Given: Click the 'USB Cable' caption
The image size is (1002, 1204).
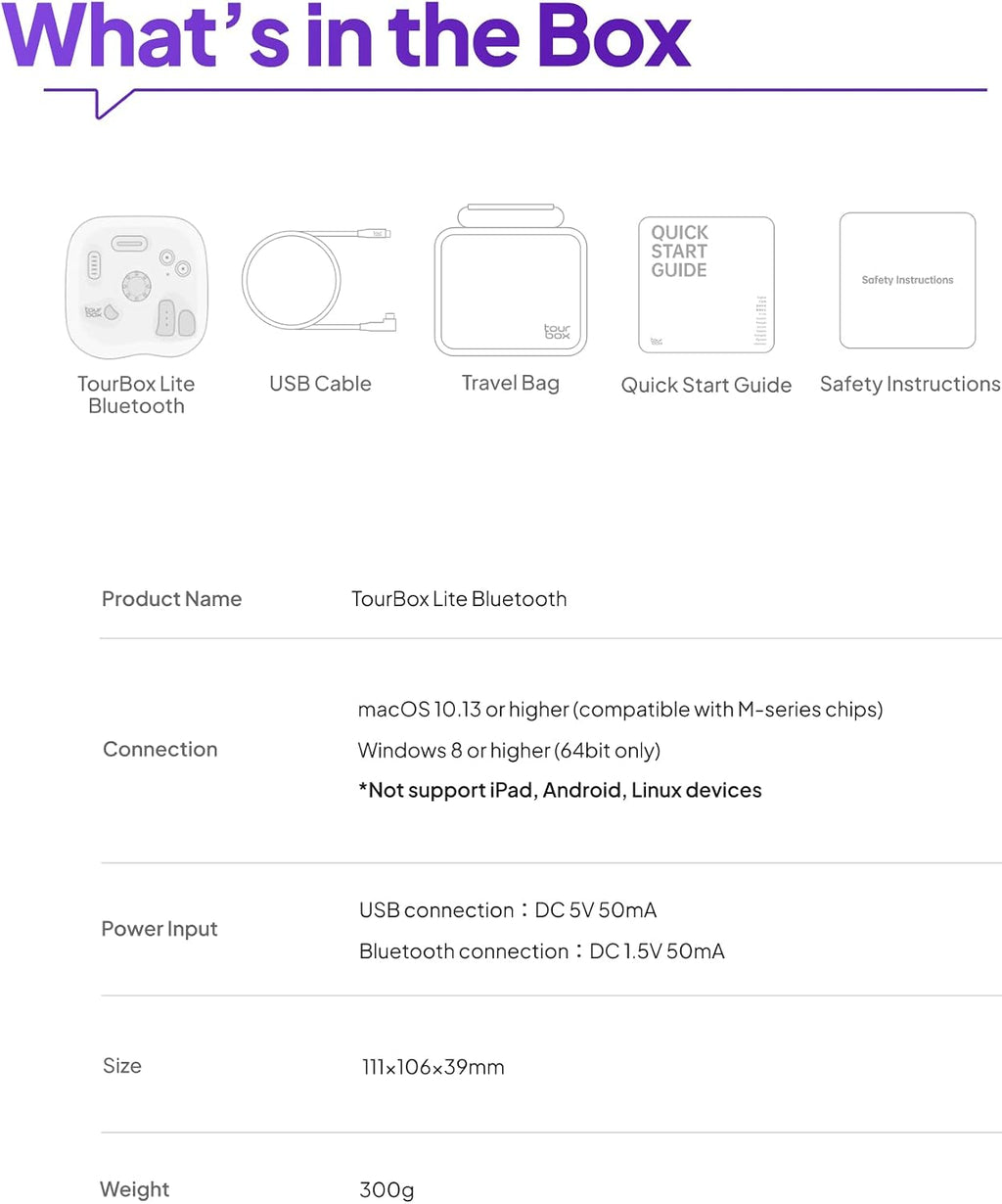Looking at the screenshot, I should (320, 384).
